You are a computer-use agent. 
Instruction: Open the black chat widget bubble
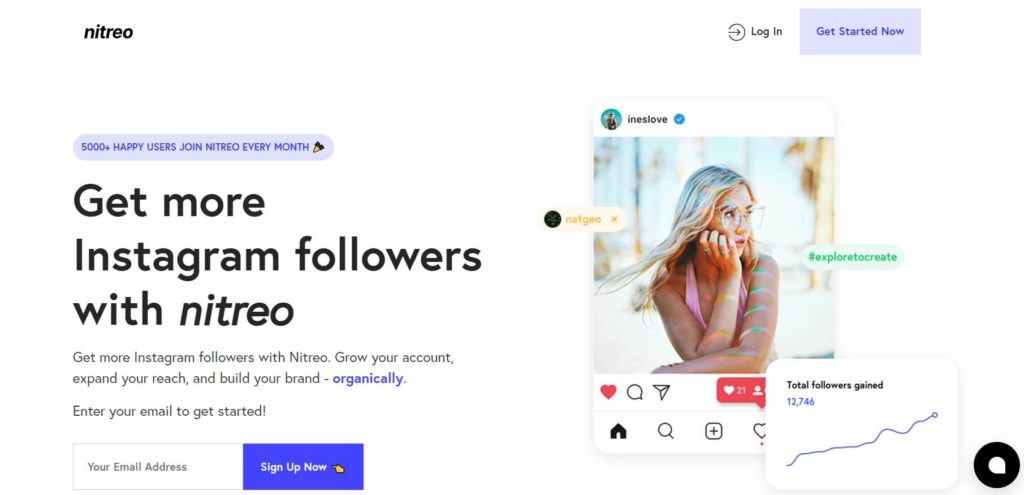click(996, 464)
